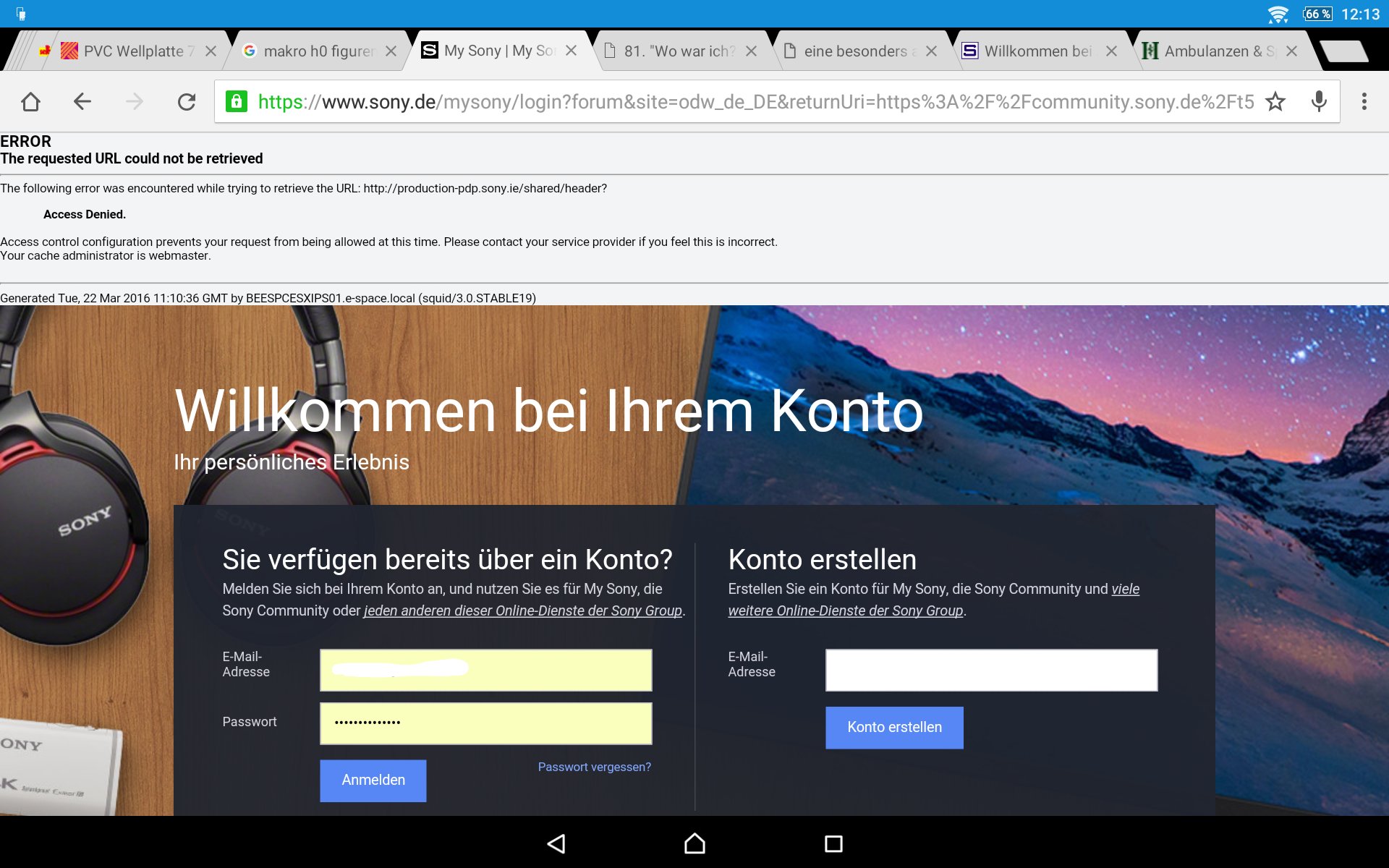Close the Willkommen bei tab

[1111, 51]
